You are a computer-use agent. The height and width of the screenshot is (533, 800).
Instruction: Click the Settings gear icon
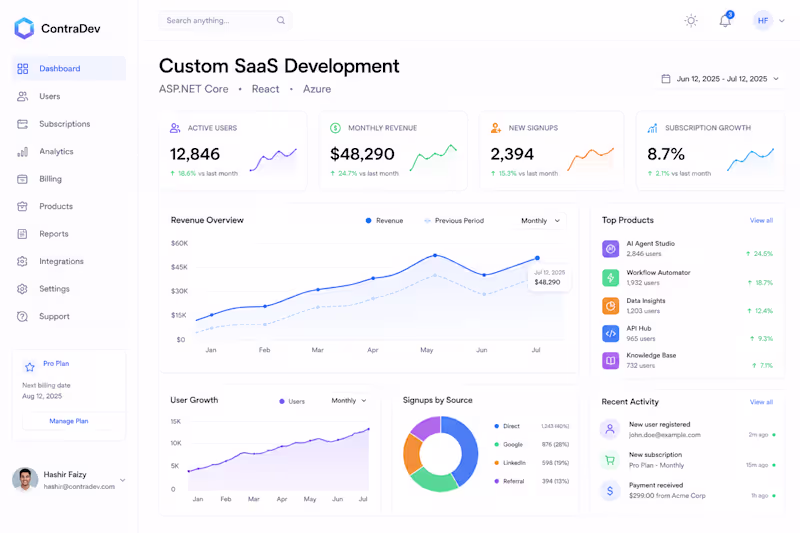tap(22, 289)
